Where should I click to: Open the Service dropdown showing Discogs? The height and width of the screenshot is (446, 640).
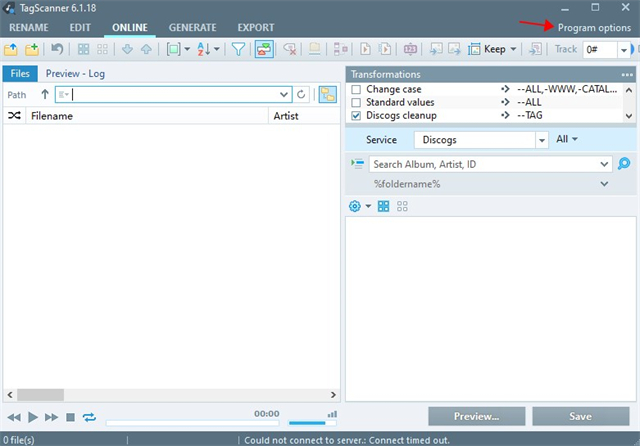coord(542,140)
